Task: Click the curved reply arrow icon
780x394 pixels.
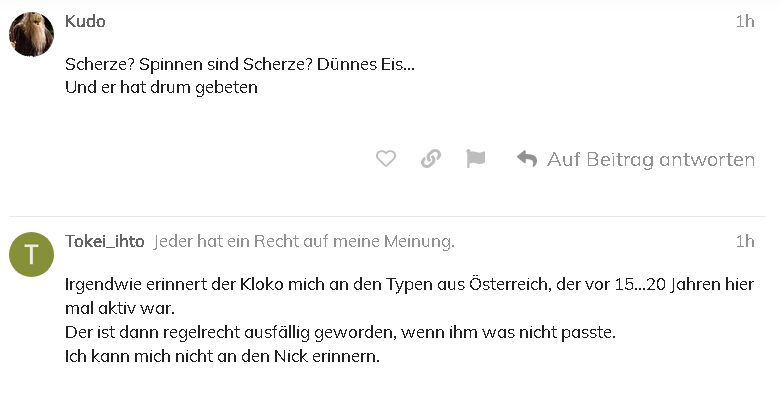Action: tap(527, 159)
